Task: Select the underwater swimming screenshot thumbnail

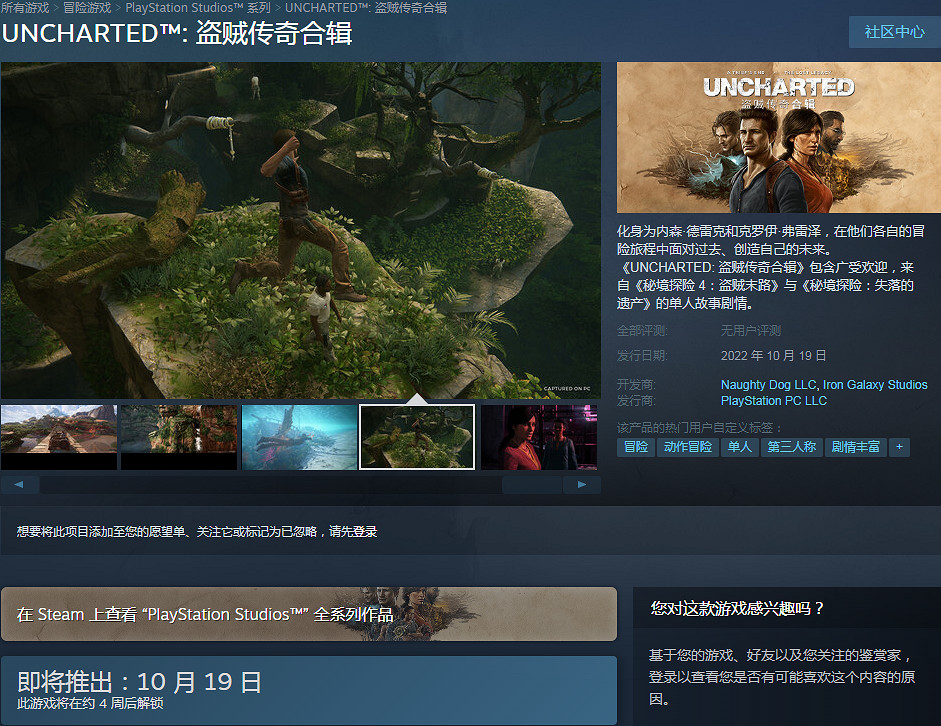Action: pos(297,436)
